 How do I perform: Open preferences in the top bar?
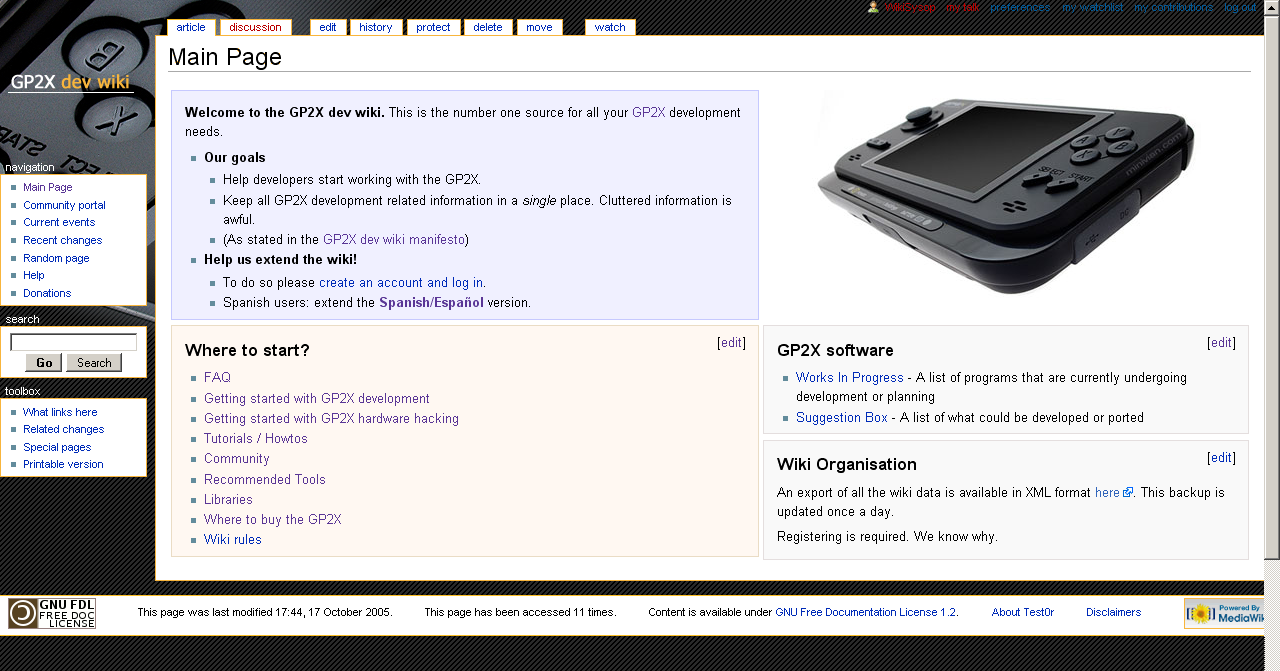coord(1020,8)
